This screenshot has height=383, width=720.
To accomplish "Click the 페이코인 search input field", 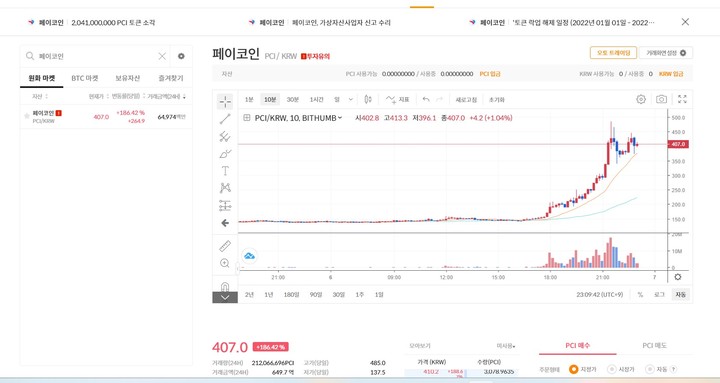I will click(x=96, y=56).
